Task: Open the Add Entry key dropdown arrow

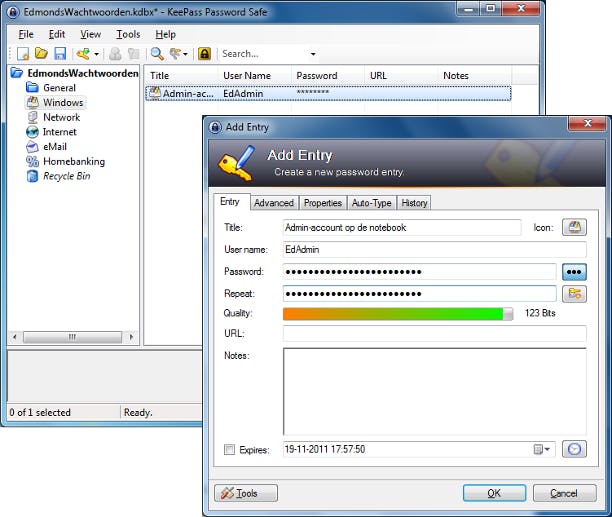Action: pos(96,54)
